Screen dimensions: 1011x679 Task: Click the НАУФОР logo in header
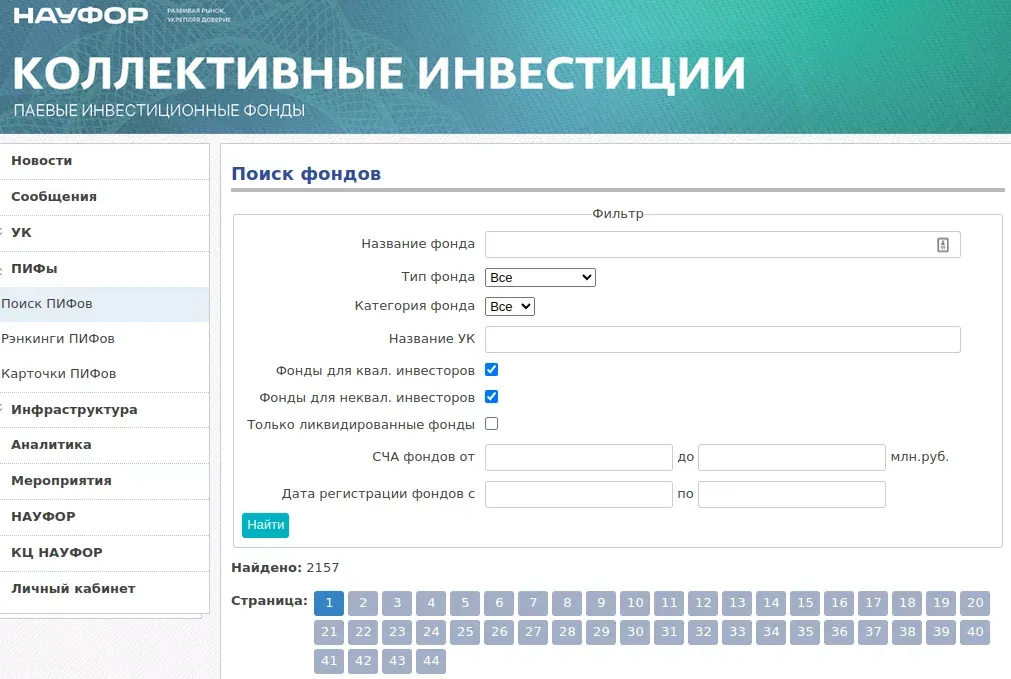click(81, 15)
